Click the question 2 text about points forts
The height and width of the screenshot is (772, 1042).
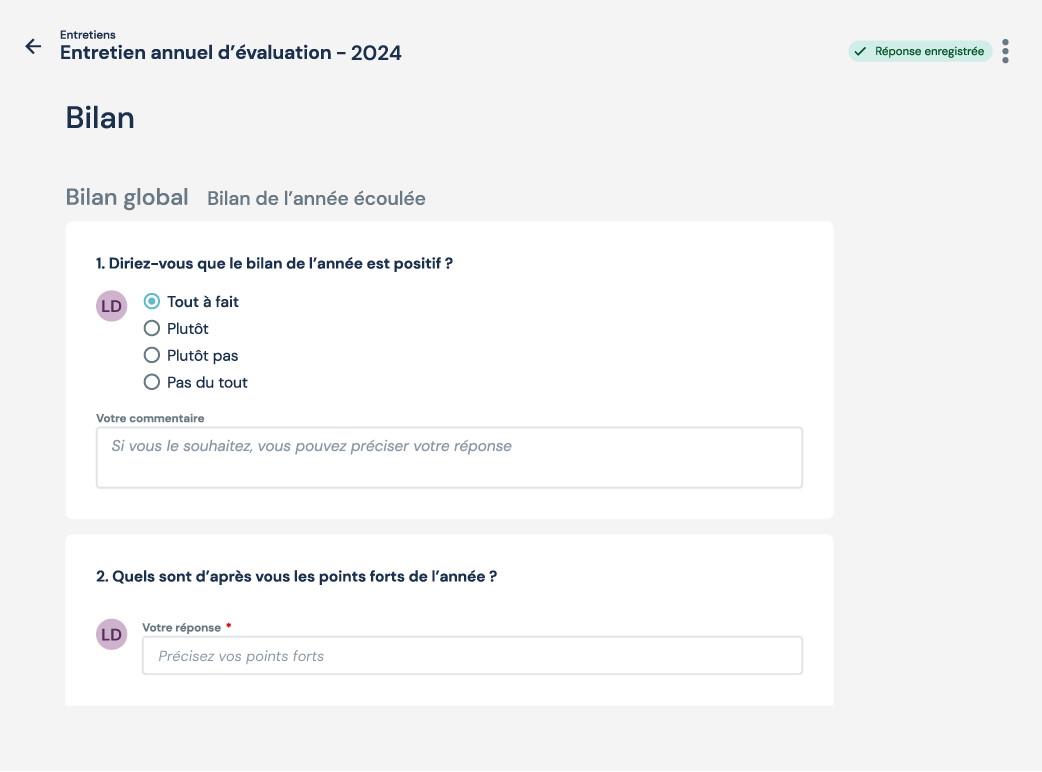pos(296,576)
